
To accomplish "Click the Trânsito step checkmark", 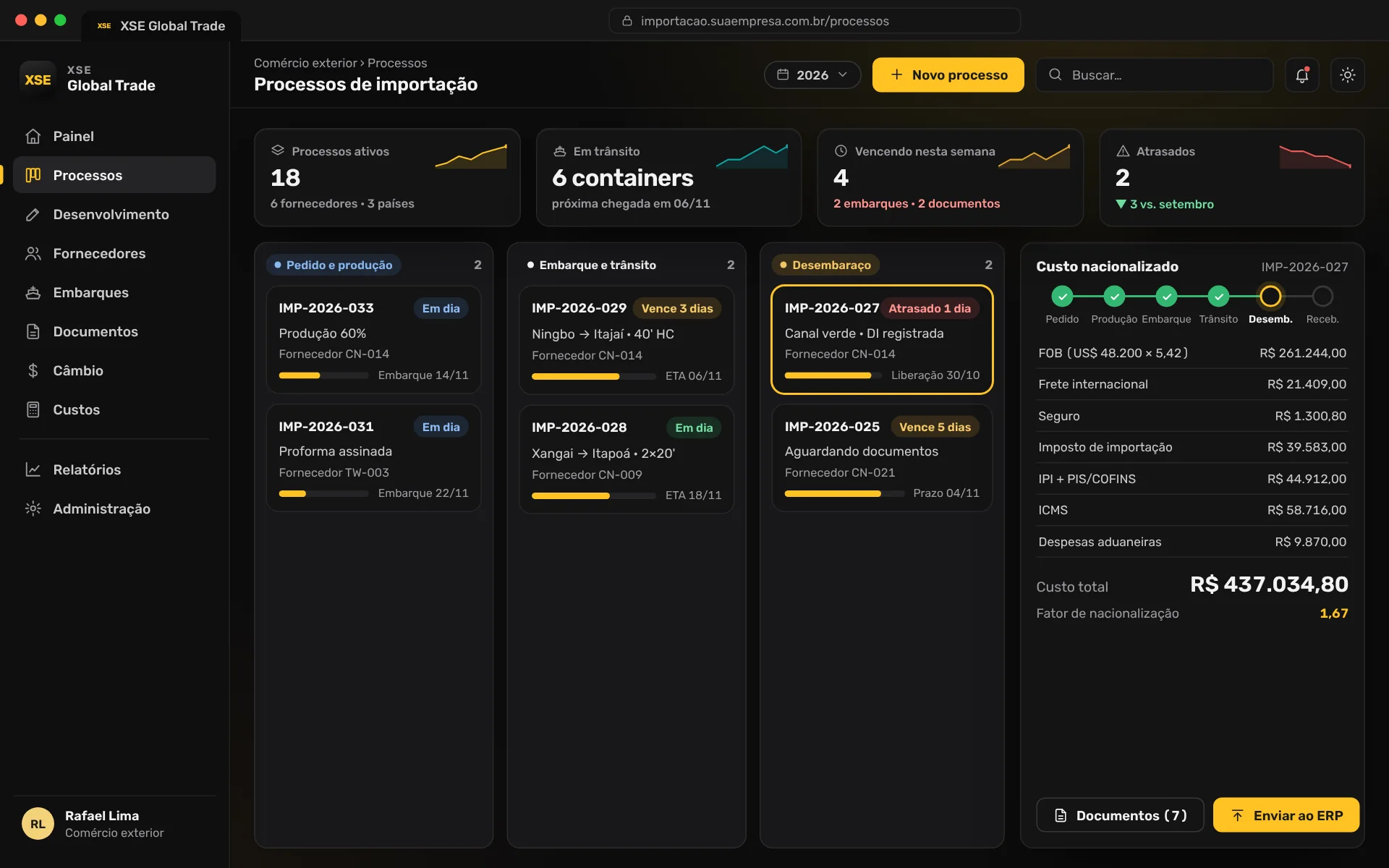I will [1218, 297].
